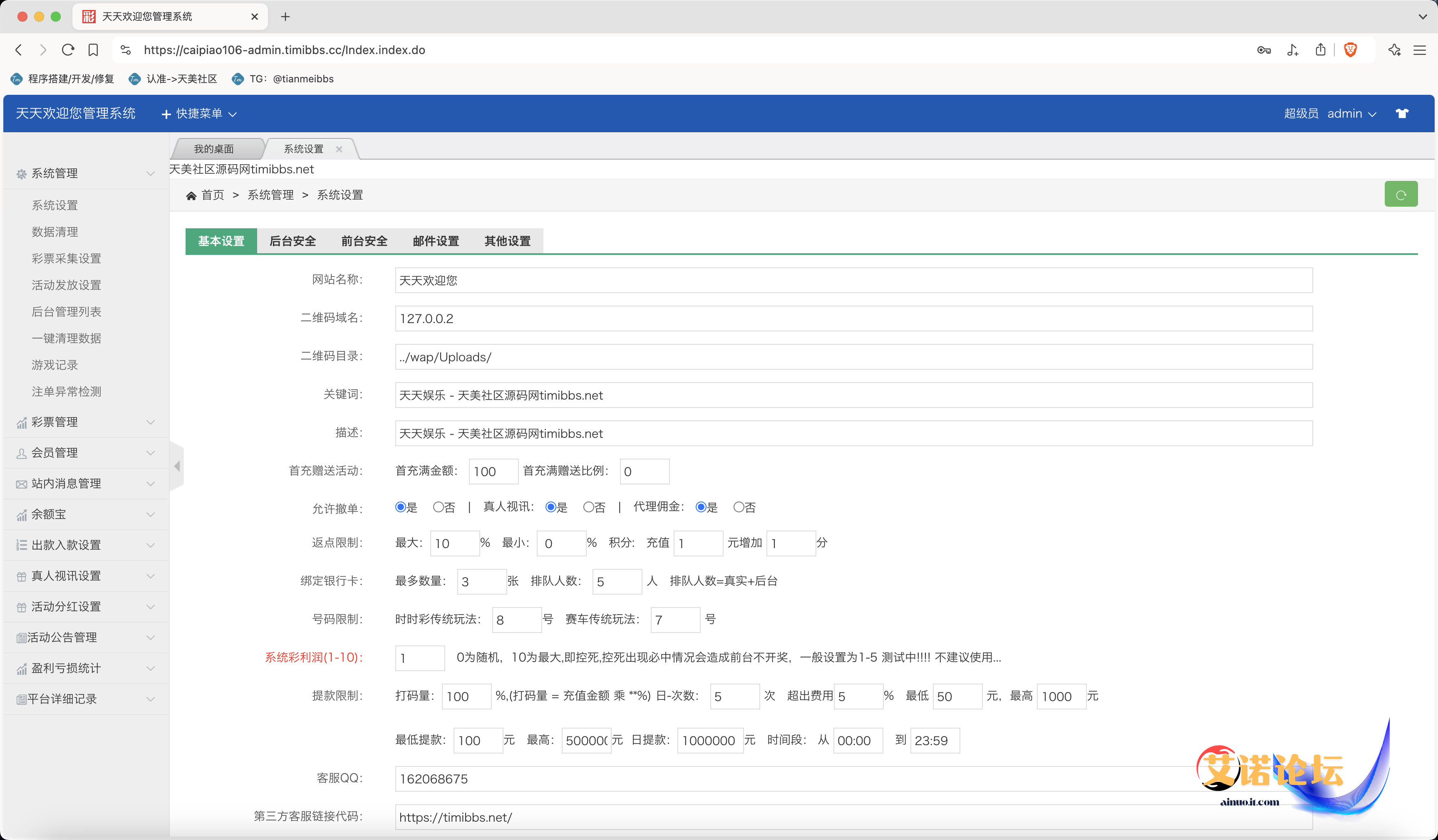Click the 网站名称 input field

click(854, 280)
